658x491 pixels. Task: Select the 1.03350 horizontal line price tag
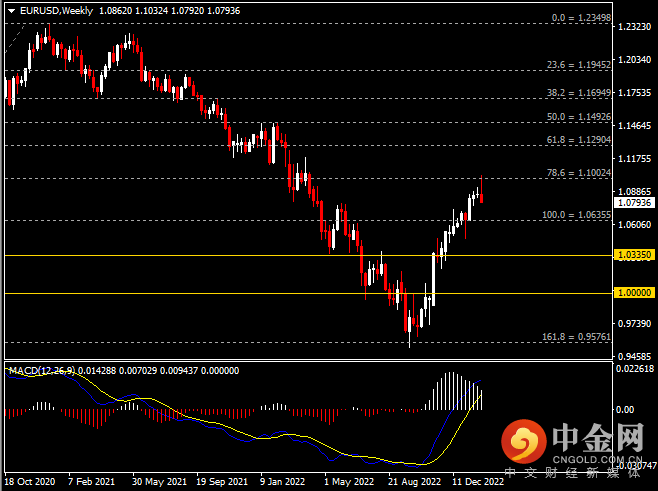point(636,255)
